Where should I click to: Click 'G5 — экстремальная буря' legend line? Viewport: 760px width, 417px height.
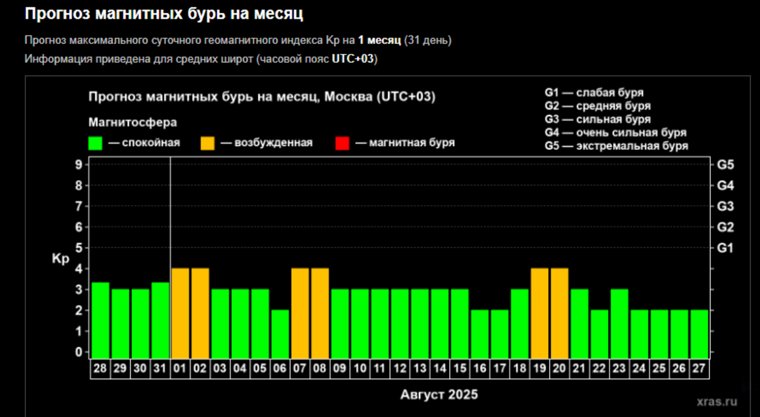click(x=616, y=146)
